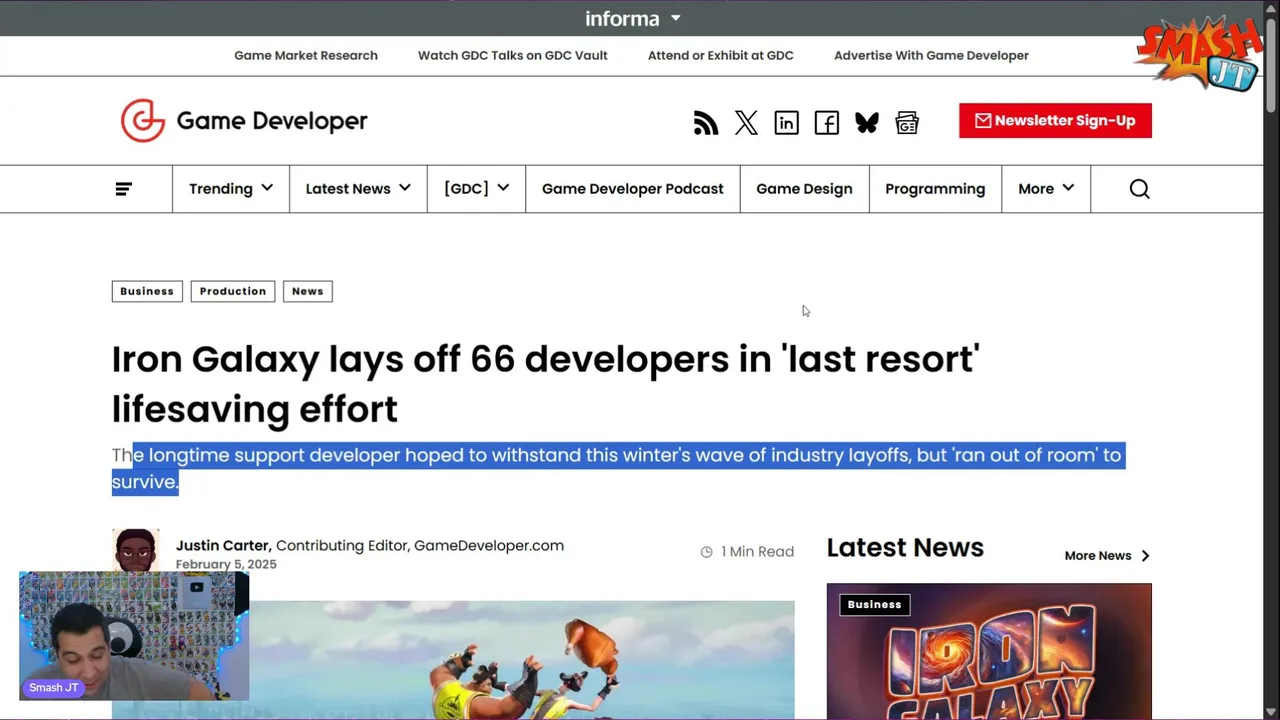Viewport: 1280px width, 720px height.
Task: Click the Game Developer logo
Action: (x=244, y=121)
